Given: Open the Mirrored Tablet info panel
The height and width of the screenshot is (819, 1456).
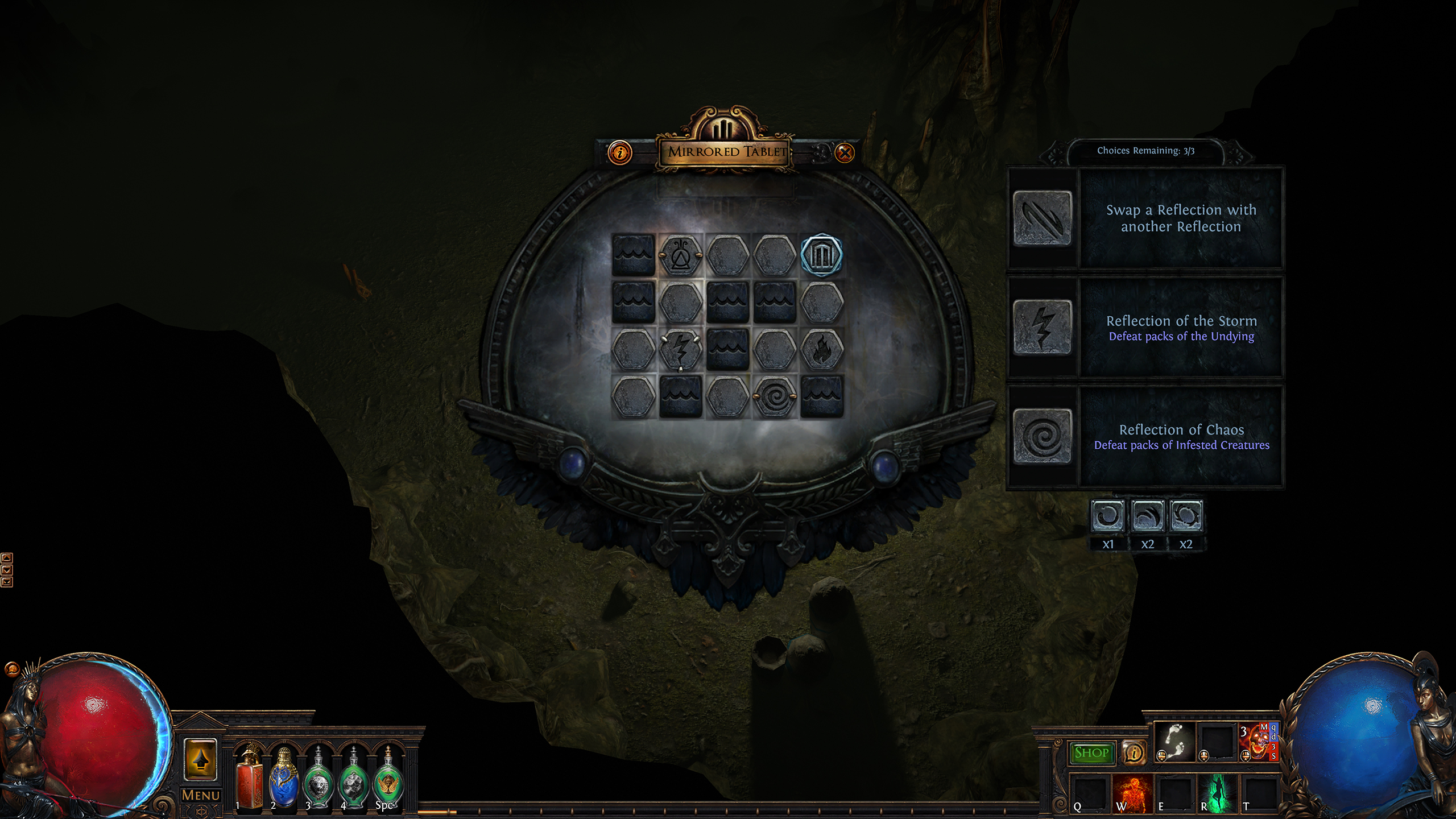Looking at the screenshot, I should [x=619, y=152].
